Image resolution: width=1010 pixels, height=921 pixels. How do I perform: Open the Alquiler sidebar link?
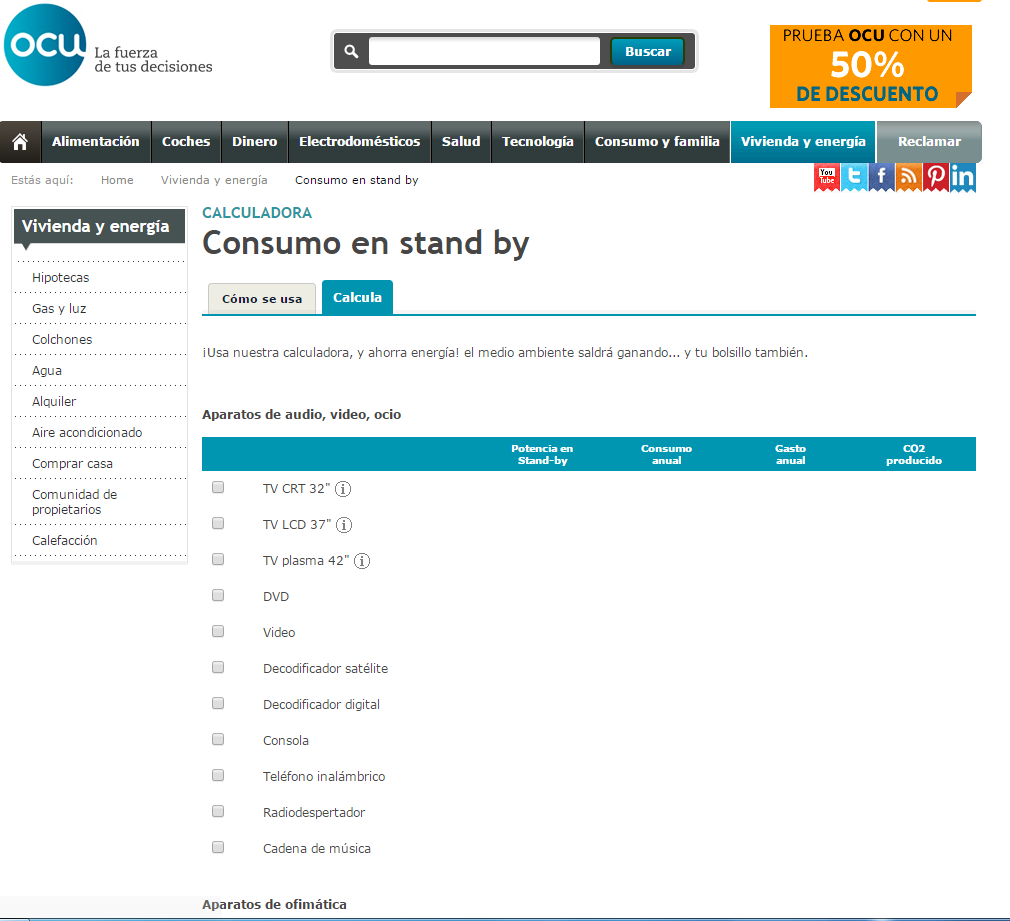tap(54, 401)
